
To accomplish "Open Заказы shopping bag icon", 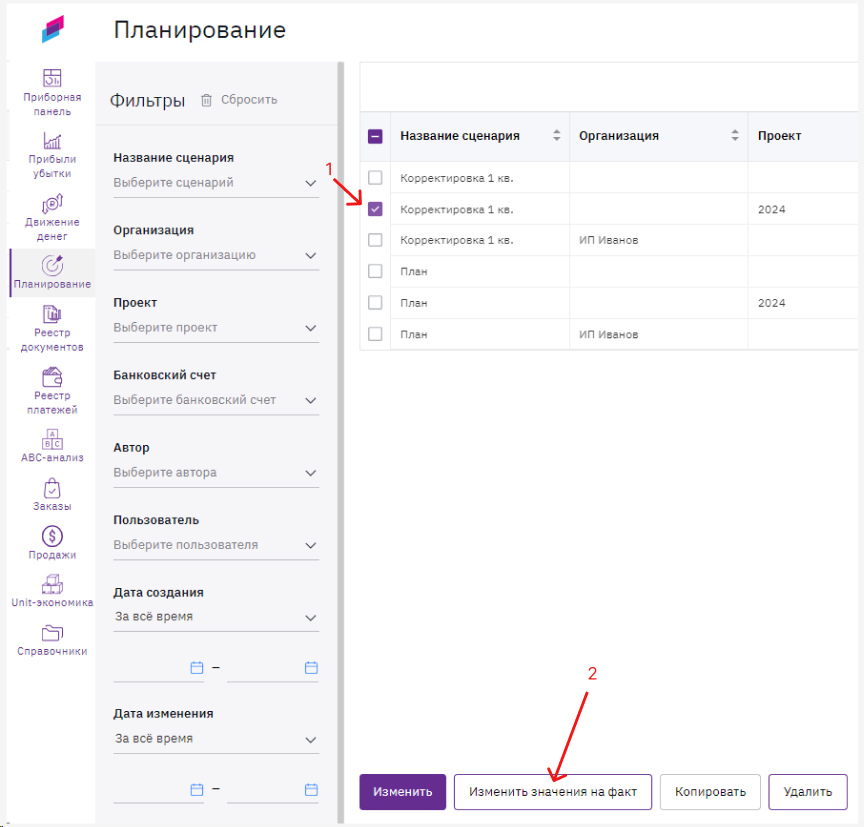I will pos(52,488).
